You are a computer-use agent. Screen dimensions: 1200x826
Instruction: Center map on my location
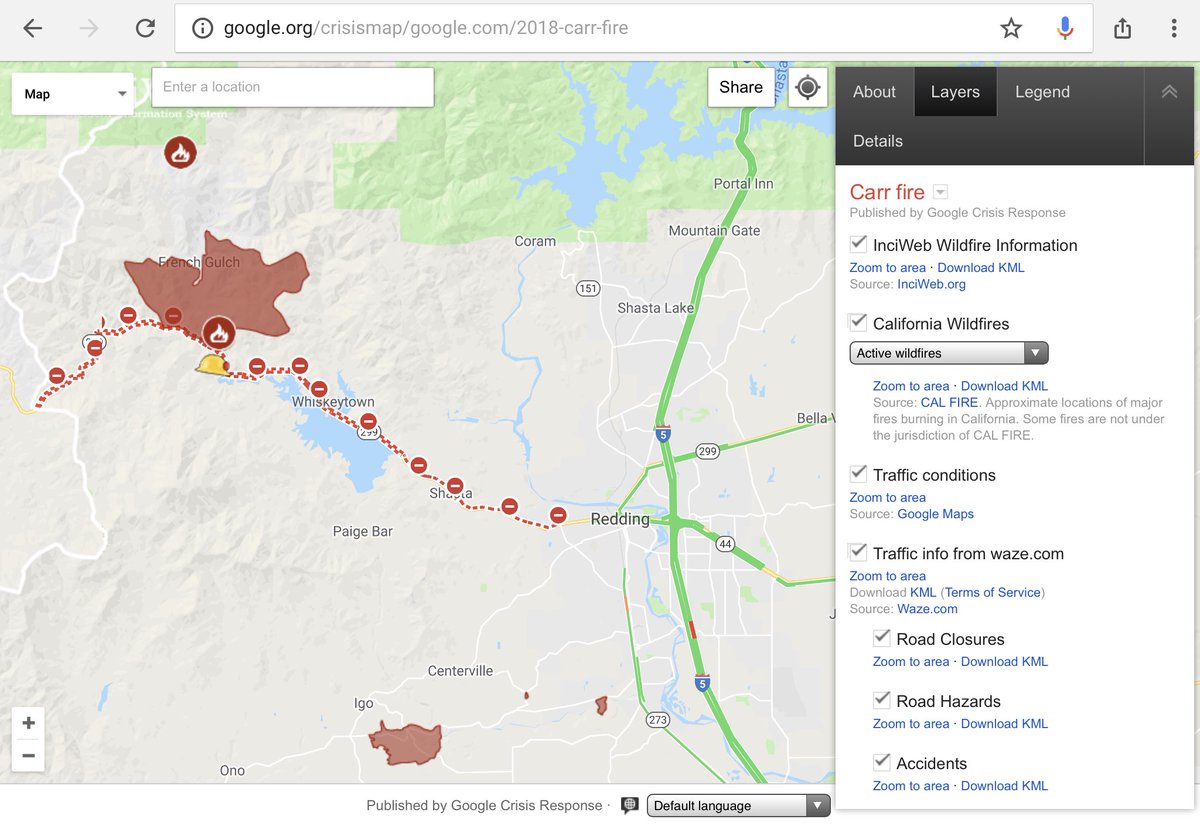[808, 87]
